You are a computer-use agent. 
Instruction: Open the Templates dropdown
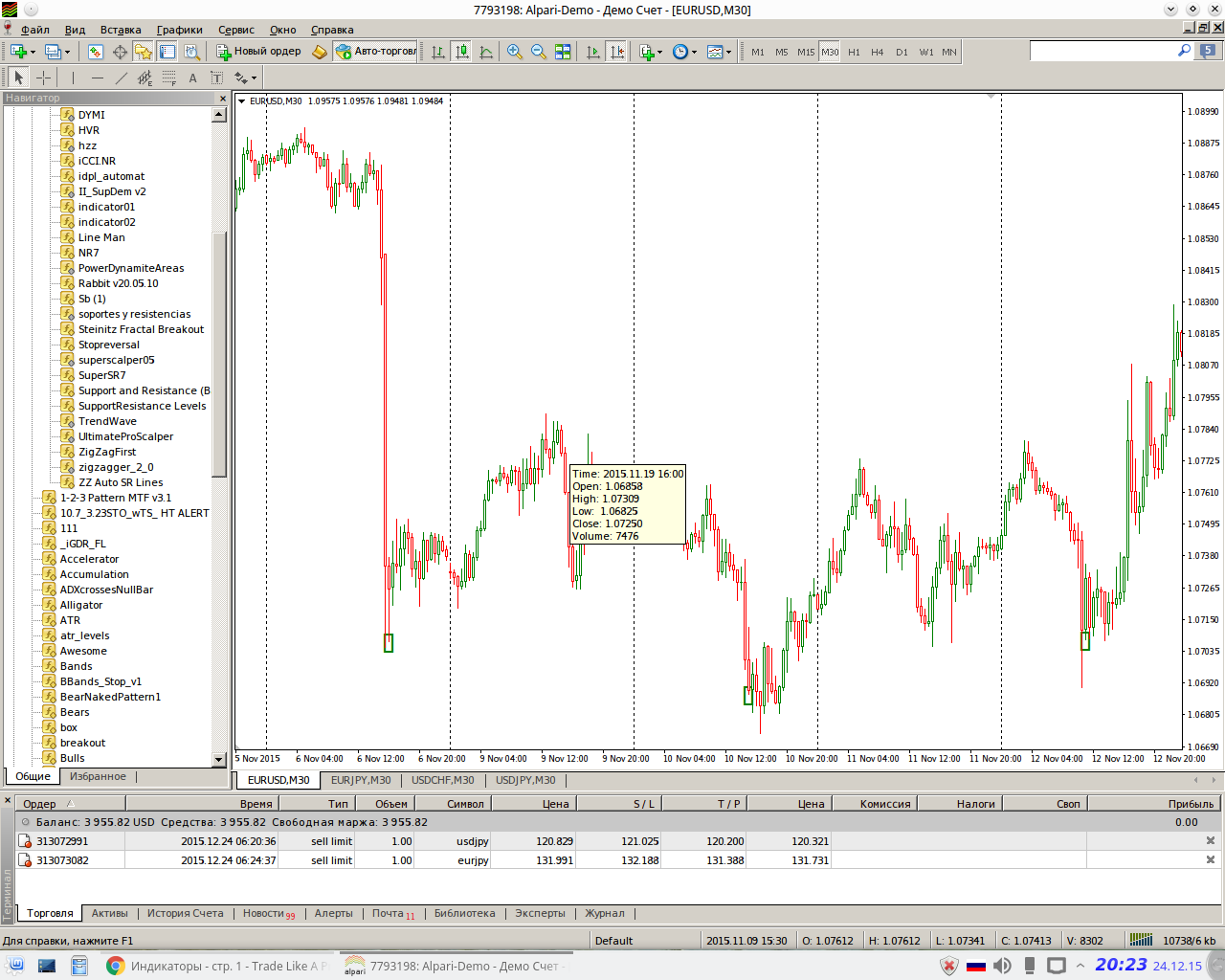click(x=719, y=52)
